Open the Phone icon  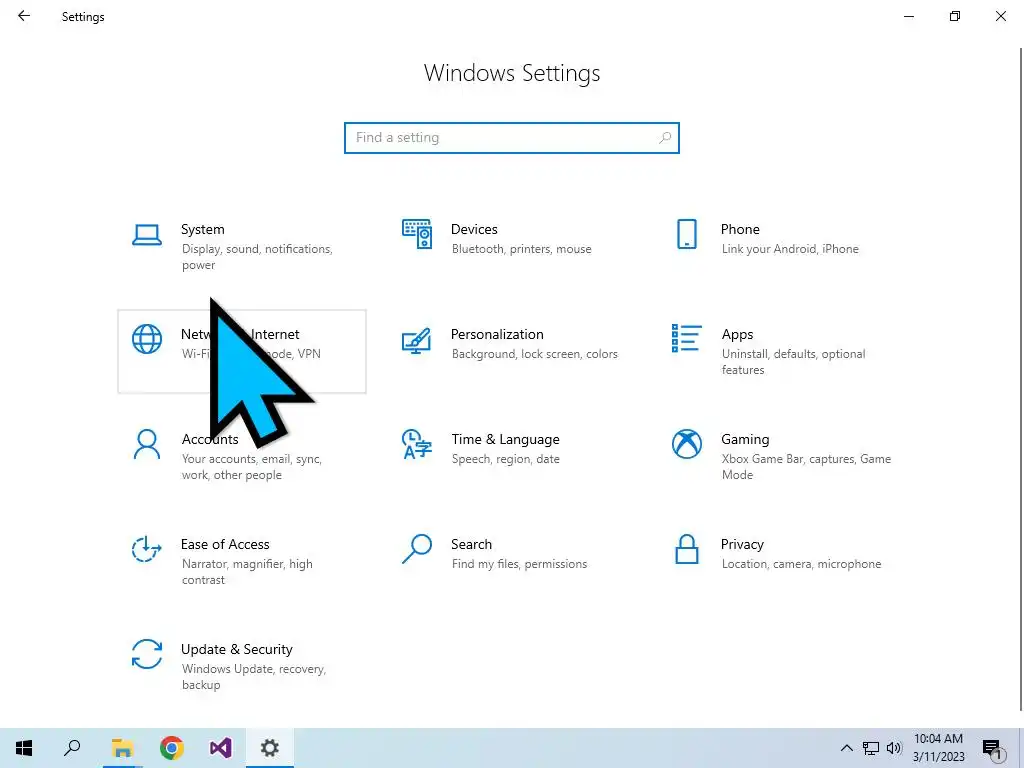[686, 234]
